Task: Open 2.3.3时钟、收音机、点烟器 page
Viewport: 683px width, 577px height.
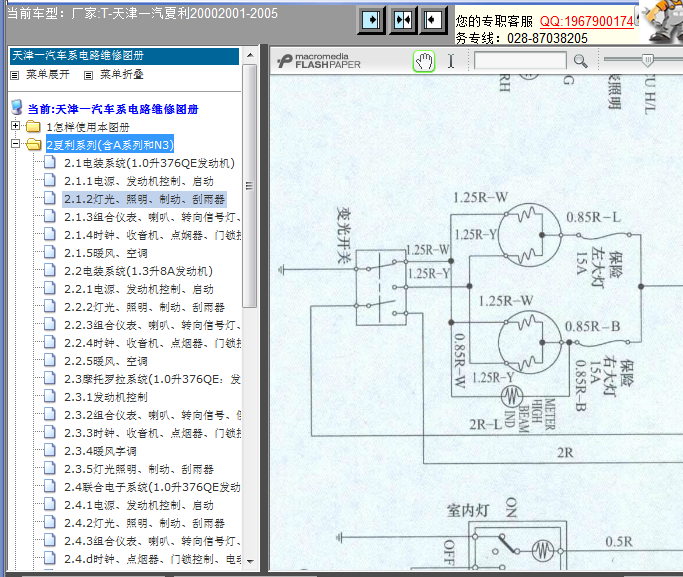Action: [152, 433]
